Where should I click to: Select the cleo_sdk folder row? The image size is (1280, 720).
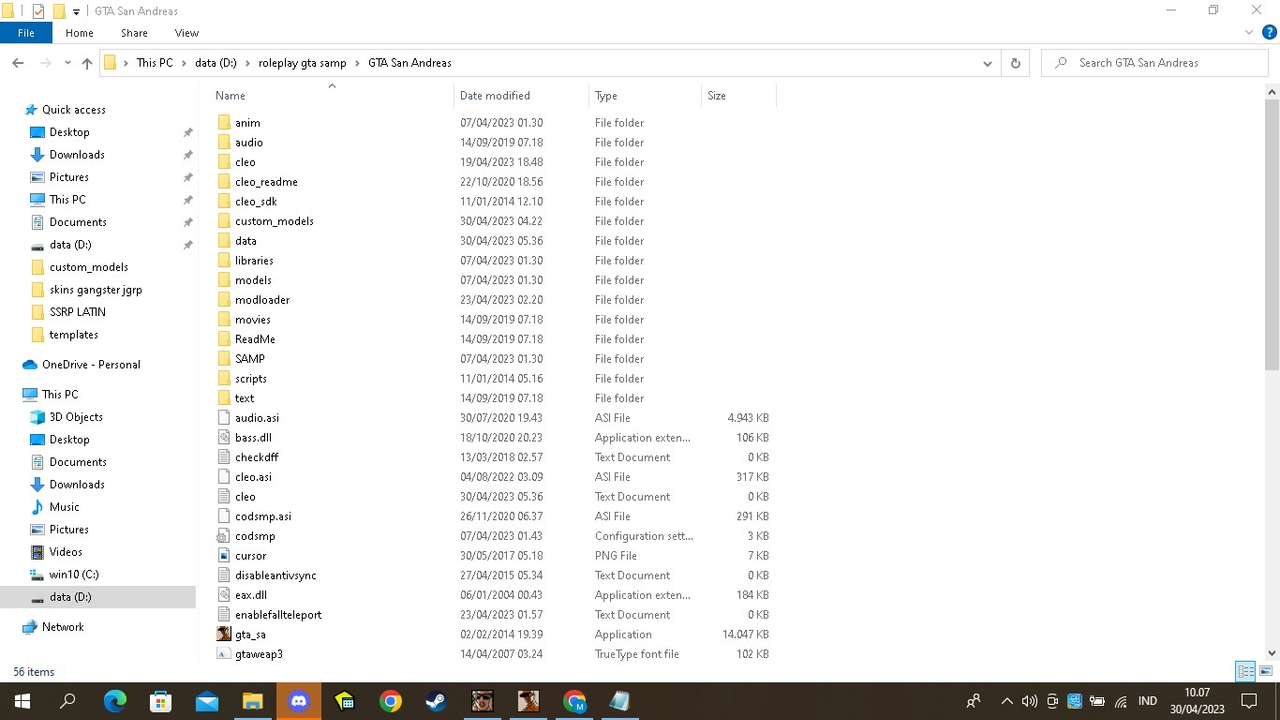(x=495, y=202)
